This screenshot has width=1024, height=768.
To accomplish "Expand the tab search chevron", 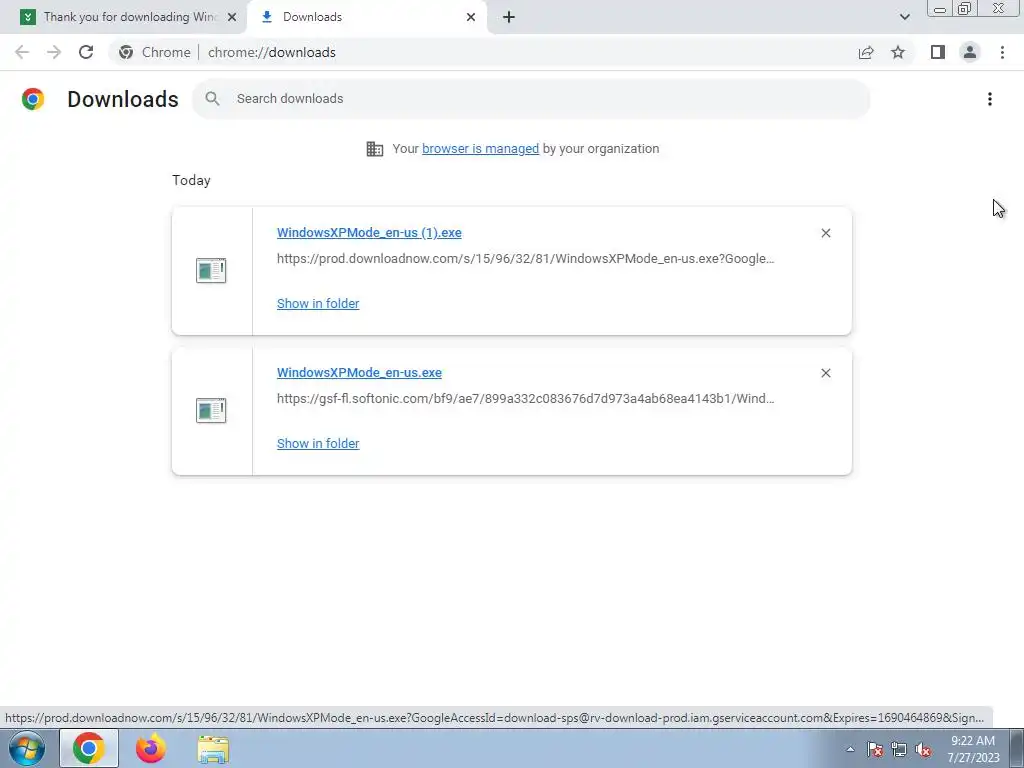I will (x=904, y=17).
